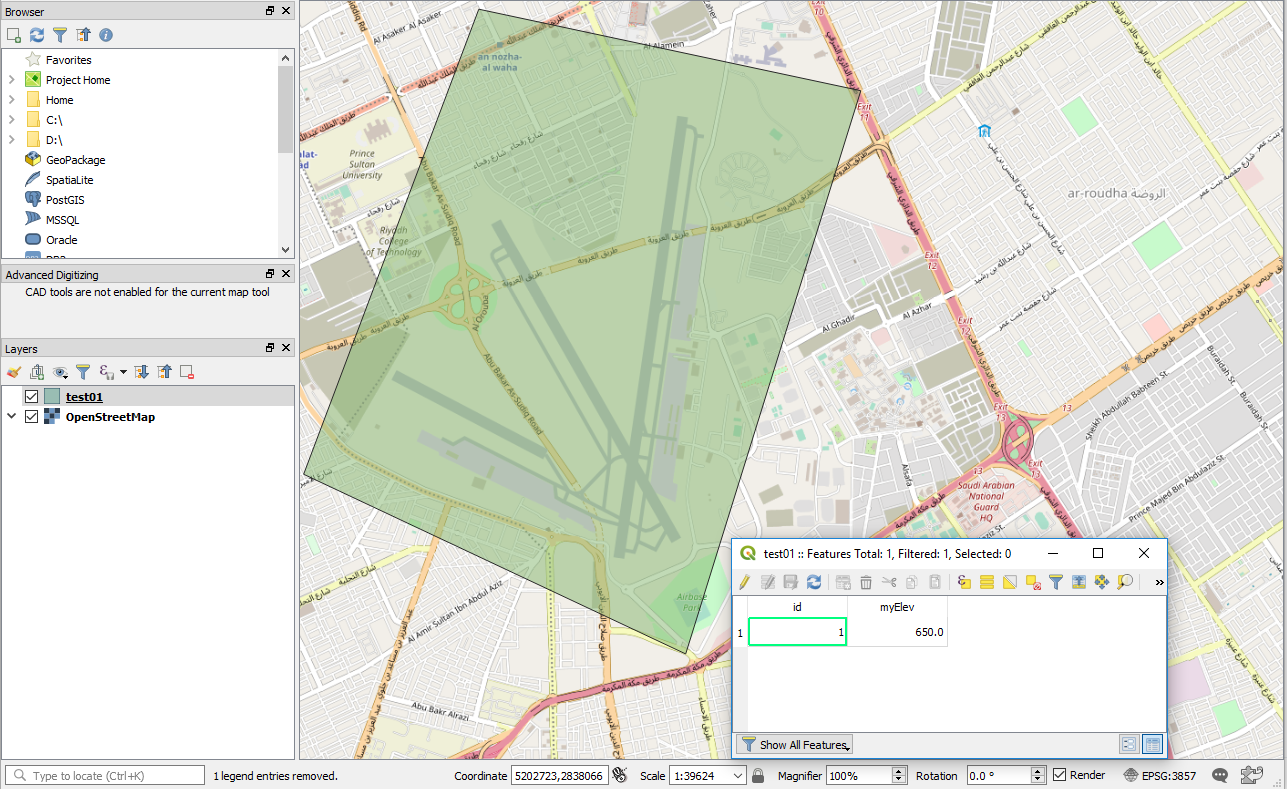Hide the OpenStreetMap layer

(x=32, y=416)
